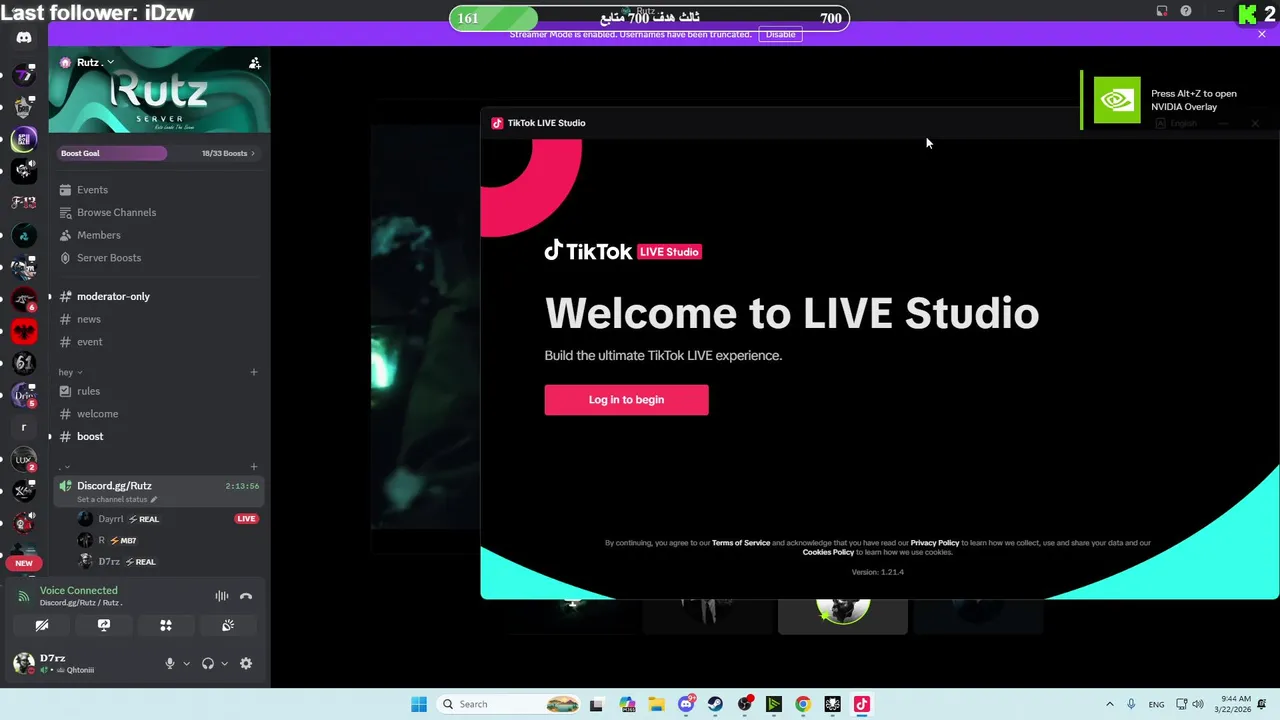Open the red eagle server icon
1280x720 pixels.
click(24, 331)
